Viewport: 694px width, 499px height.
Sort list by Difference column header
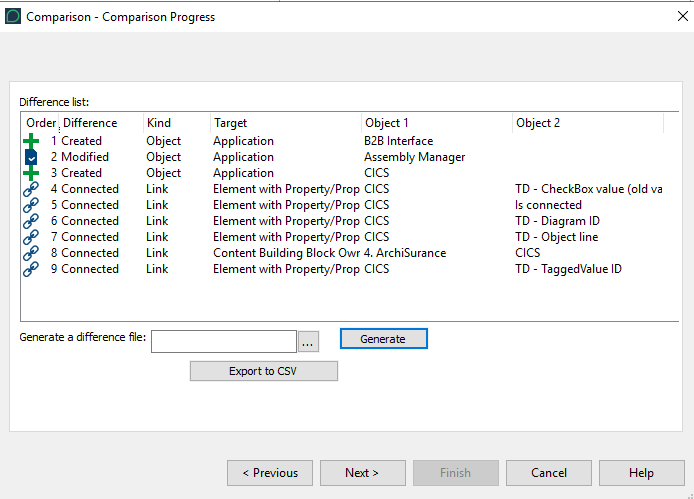click(x=90, y=123)
